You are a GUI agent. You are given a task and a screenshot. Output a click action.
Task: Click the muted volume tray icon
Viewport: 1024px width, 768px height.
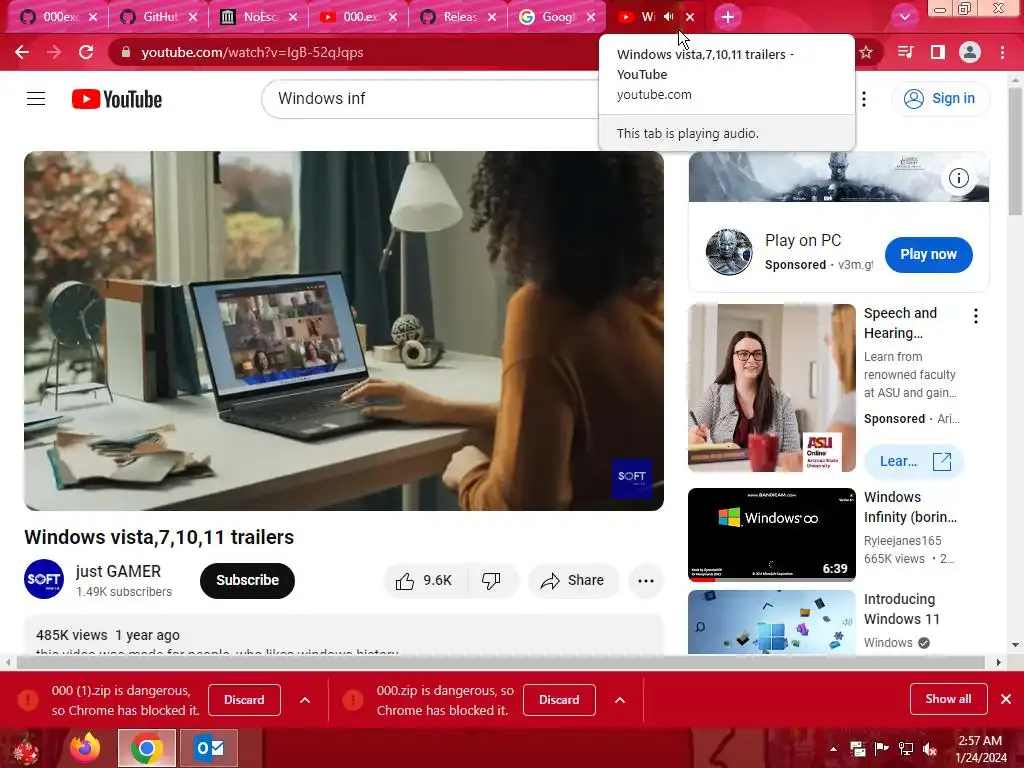tap(930, 749)
